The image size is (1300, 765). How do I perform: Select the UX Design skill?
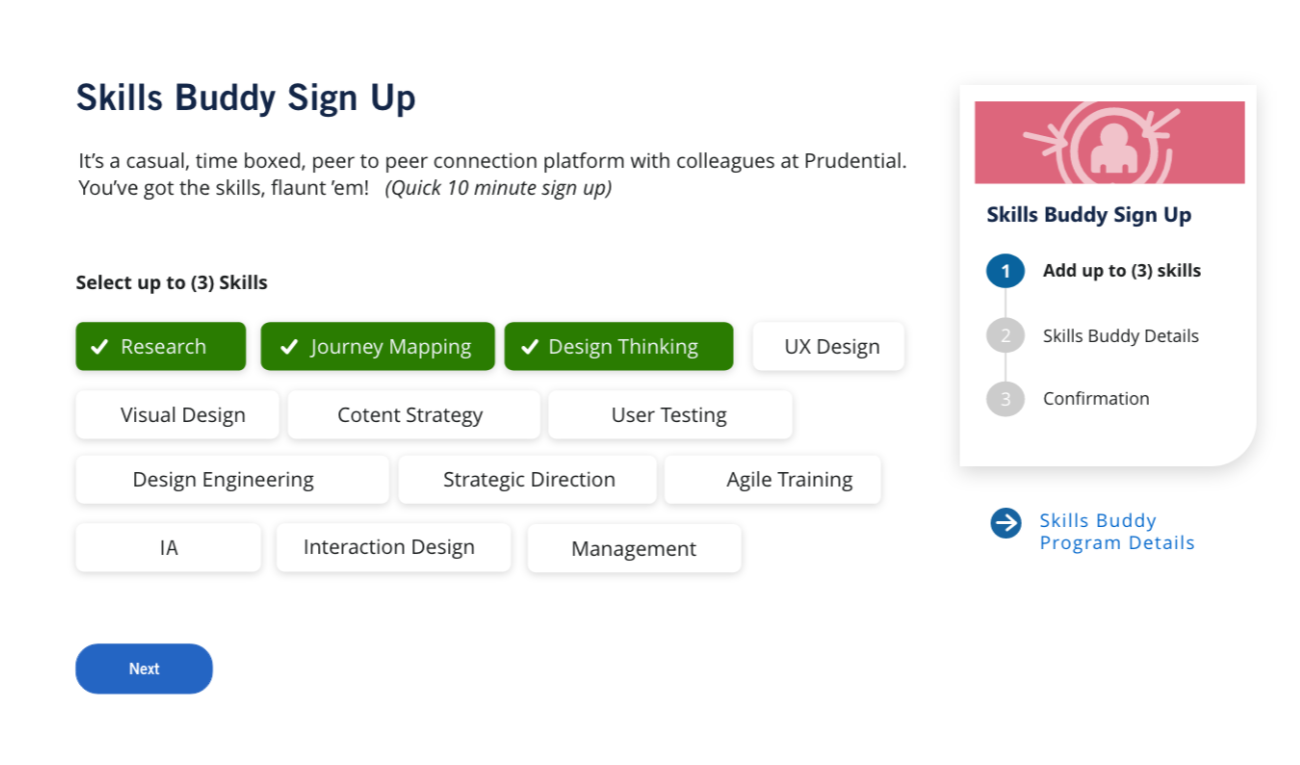point(829,347)
